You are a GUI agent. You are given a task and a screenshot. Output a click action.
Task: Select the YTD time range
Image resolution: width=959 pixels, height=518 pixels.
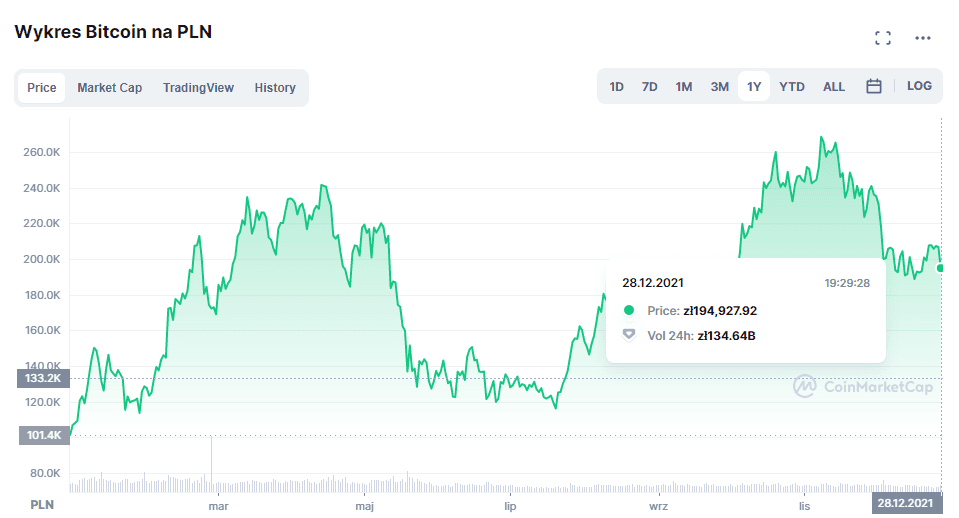792,87
